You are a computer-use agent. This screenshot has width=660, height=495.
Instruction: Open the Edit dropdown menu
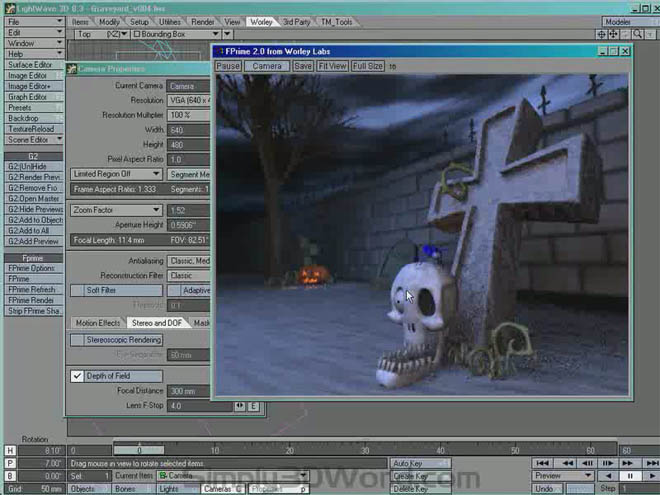tap(34, 32)
